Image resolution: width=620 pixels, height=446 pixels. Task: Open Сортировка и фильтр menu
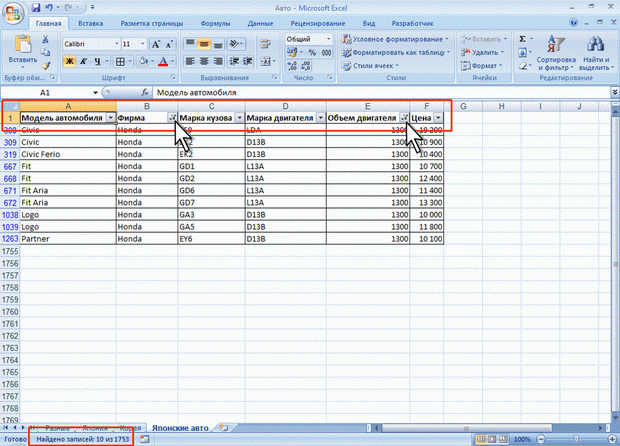tap(556, 53)
